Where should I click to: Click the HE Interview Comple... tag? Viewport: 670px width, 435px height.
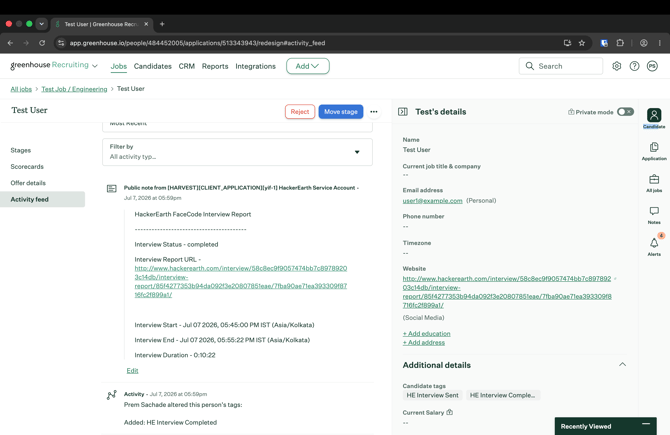502,395
